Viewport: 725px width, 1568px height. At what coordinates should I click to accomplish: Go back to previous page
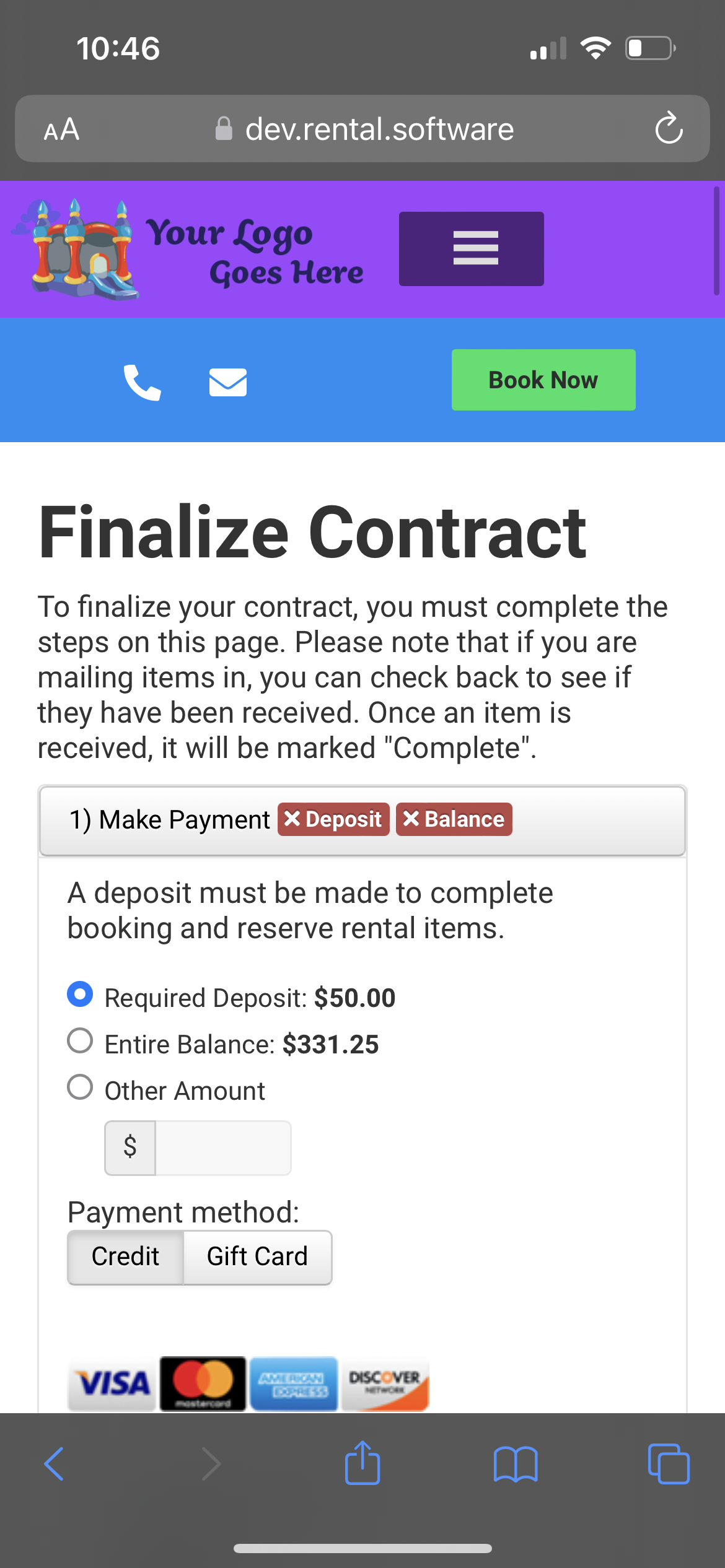pos(55,1464)
